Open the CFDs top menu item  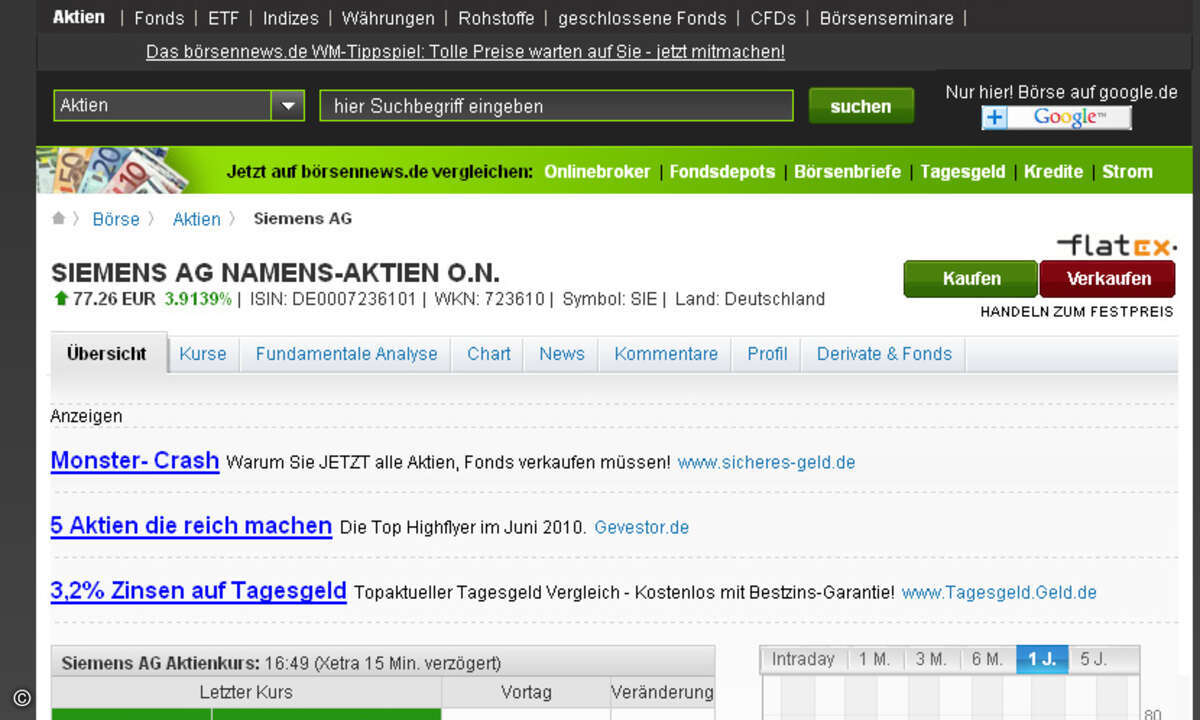coord(773,18)
